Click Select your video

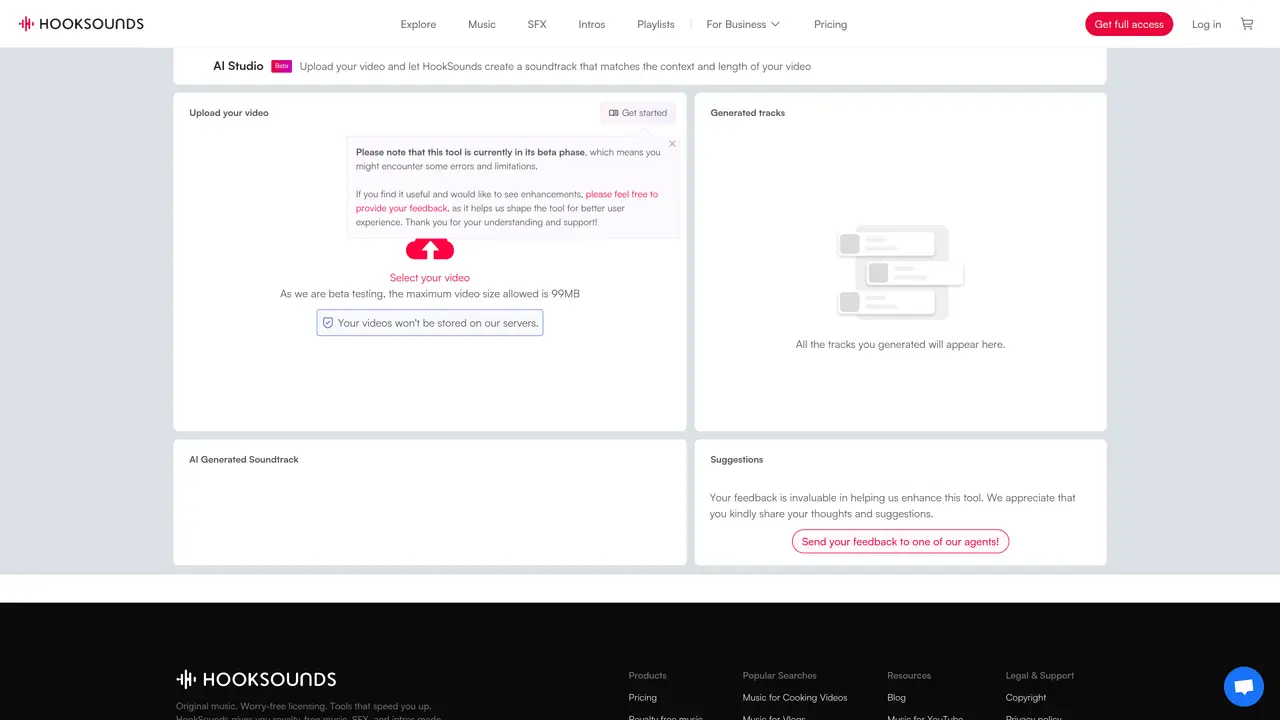[430, 278]
